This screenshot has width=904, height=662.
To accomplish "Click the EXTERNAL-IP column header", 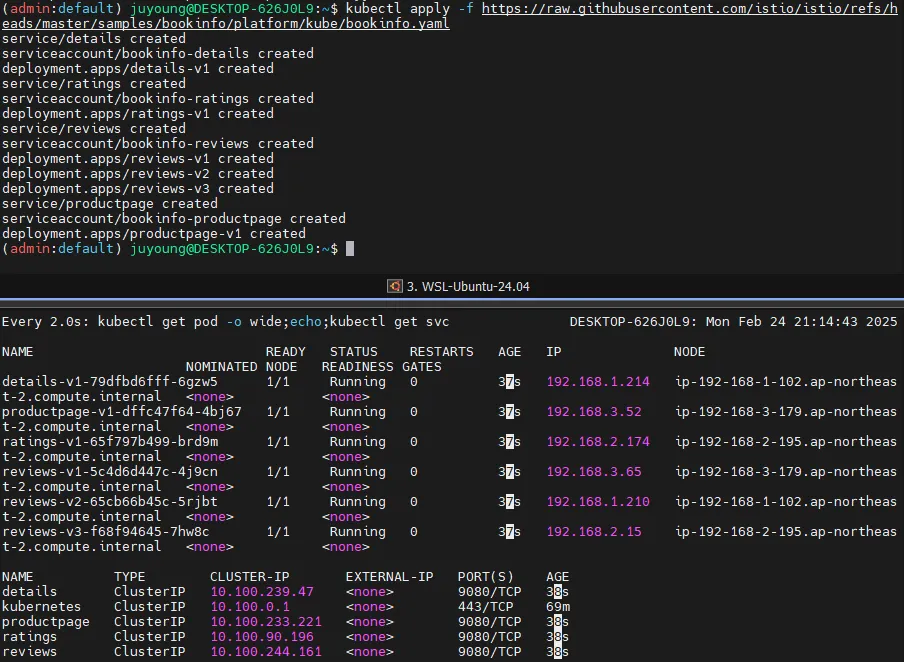I will click(389, 577).
